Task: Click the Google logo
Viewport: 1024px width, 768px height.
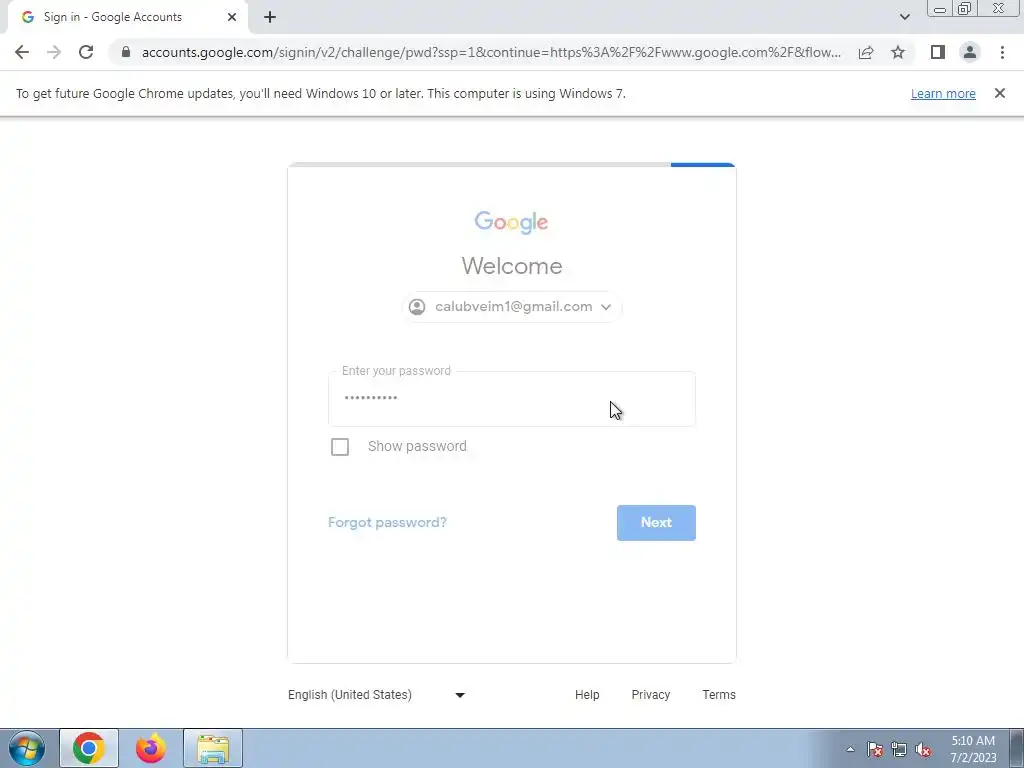Action: [511, 222]
